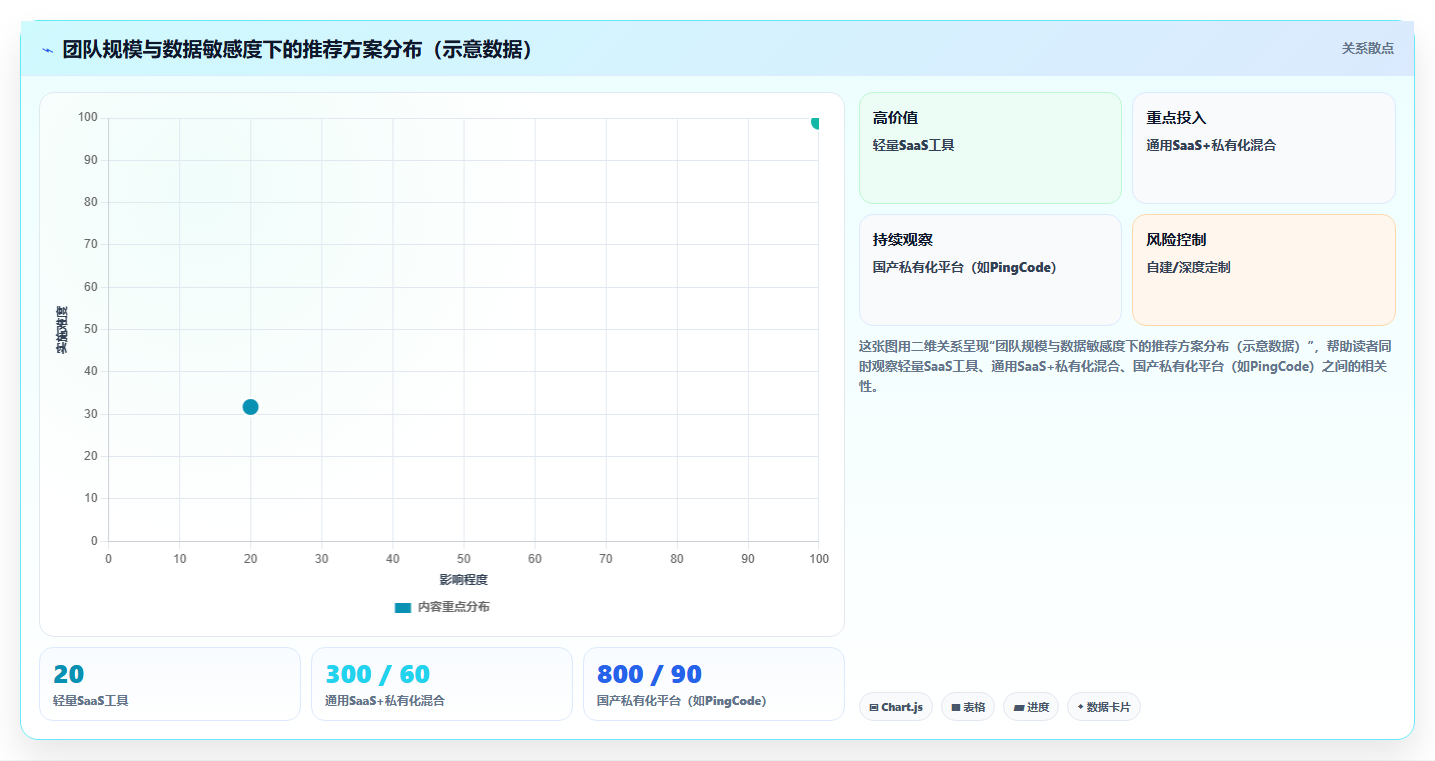Click the 内容重点分布 legend label

point(453,607)
